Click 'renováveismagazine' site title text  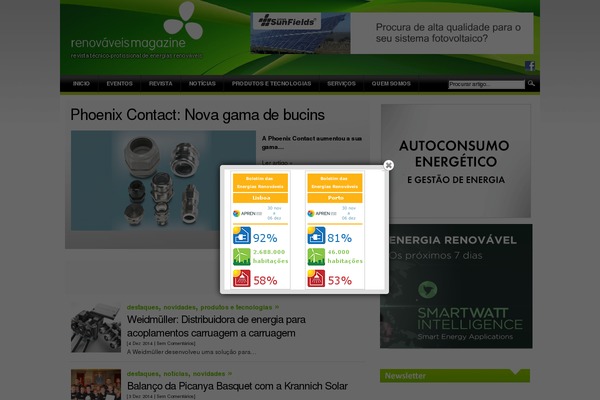click(x=128, y=43)
